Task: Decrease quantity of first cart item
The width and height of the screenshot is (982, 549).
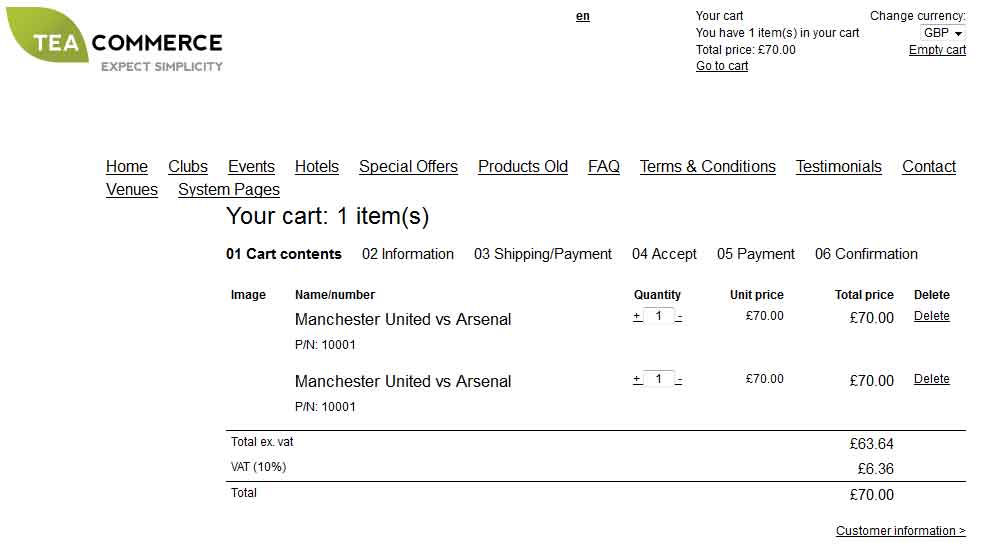Action: (679, 317)
